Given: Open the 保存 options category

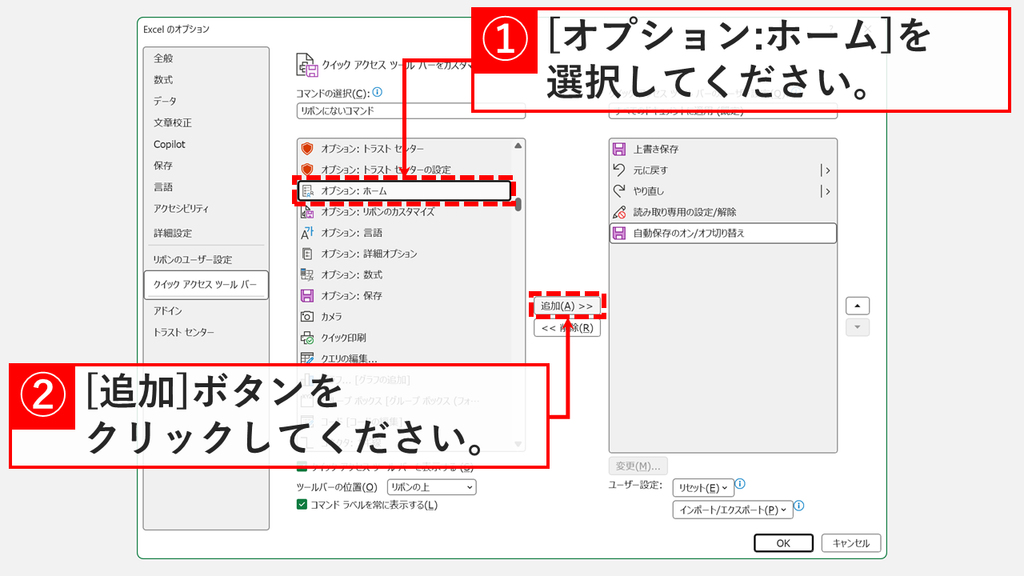Looking at the screenshot, I should coord(206,166).
